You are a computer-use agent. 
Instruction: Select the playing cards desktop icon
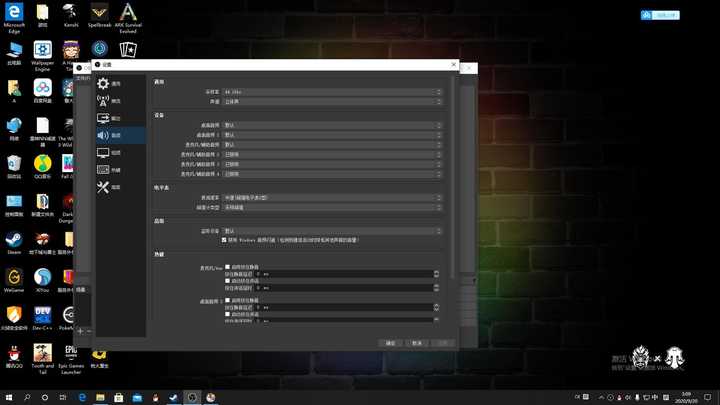[128, 49]
